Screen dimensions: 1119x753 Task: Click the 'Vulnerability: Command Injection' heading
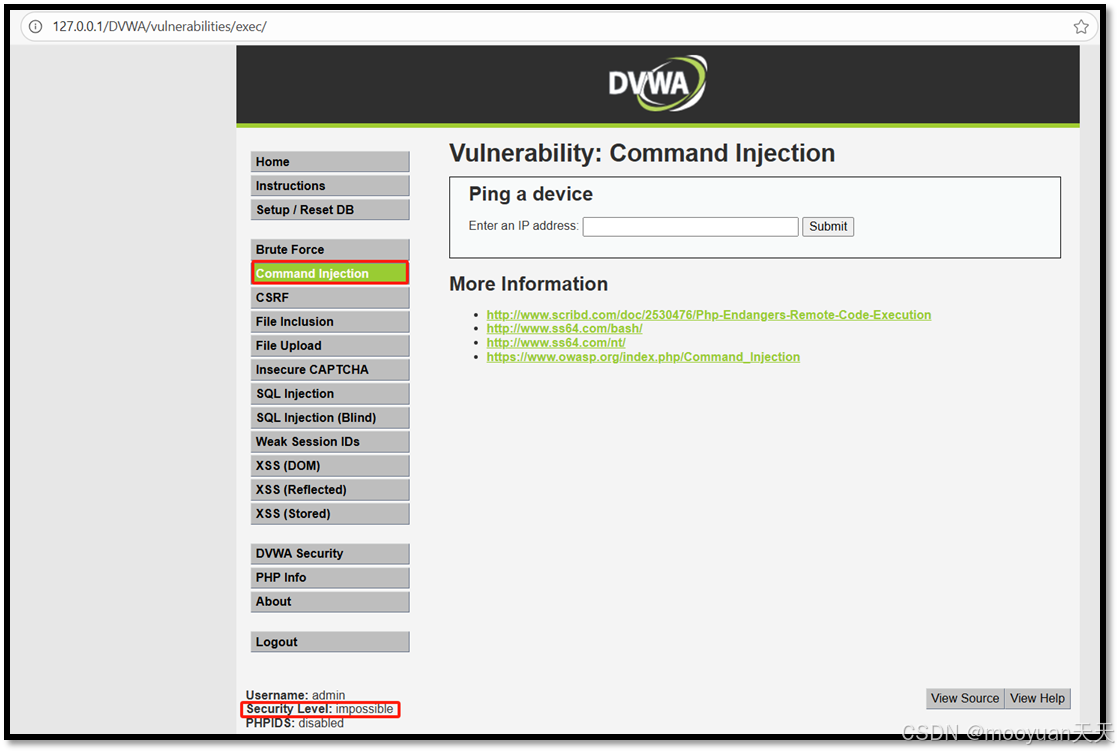coord(642,153)
